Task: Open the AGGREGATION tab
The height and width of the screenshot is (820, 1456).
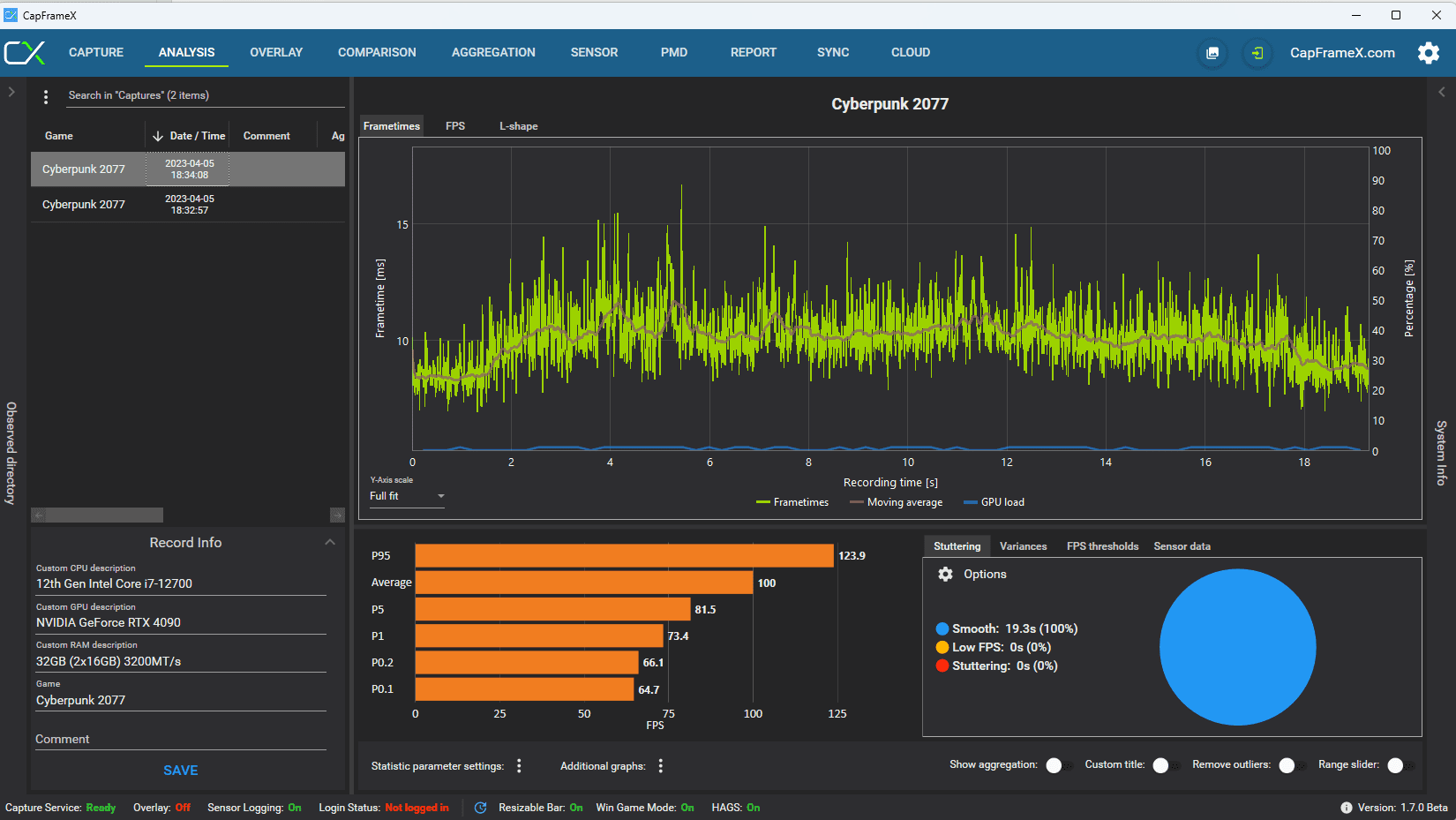Action: tap(493, 53)
